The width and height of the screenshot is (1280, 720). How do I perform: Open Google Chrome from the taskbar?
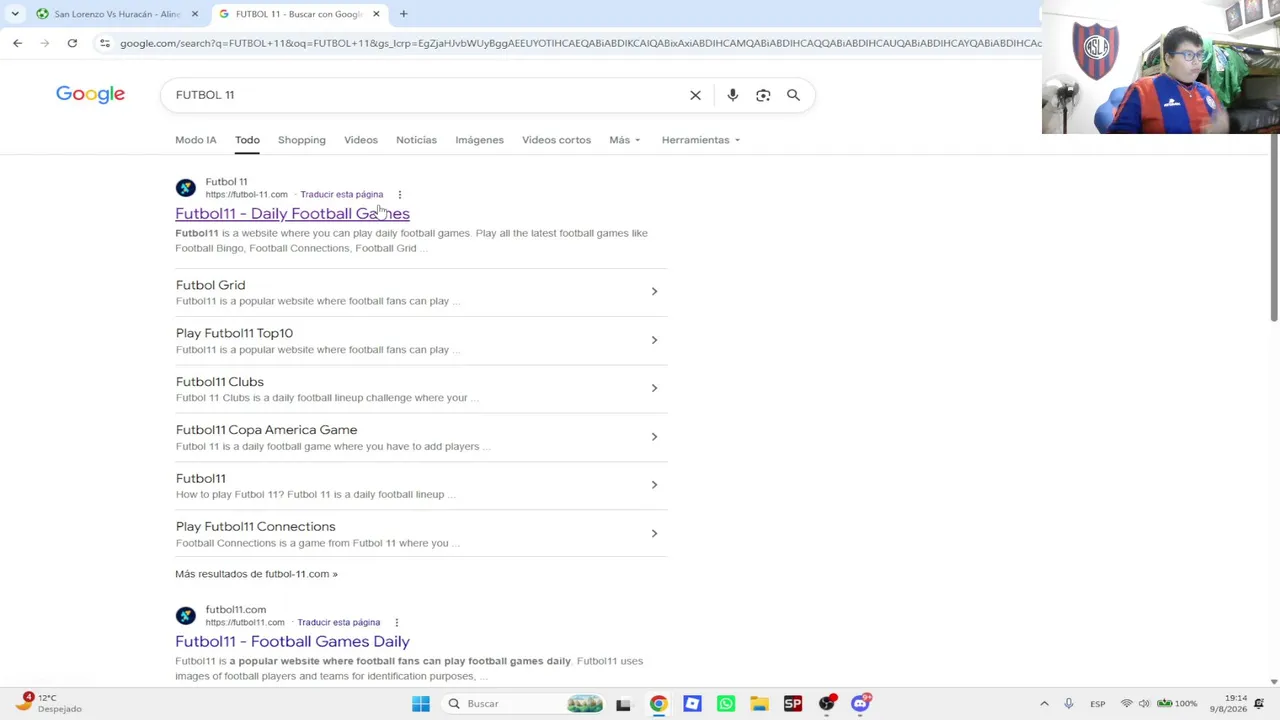tap(658, 704)
